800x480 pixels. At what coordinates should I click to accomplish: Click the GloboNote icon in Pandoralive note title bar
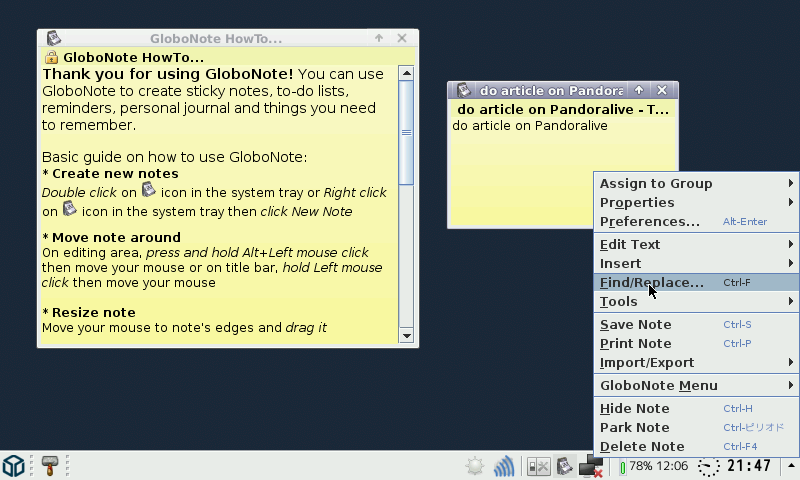click(x=463, y=90)
